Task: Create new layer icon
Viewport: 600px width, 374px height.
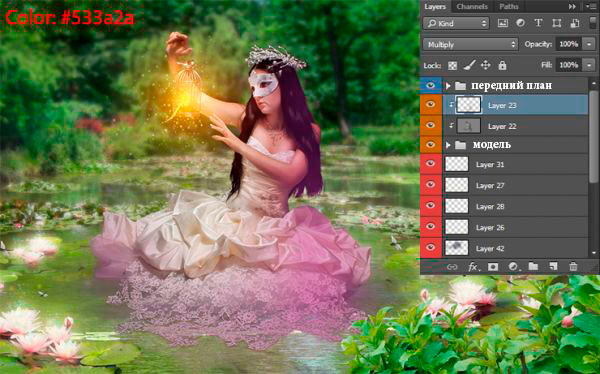Action: tap(553, 266)
